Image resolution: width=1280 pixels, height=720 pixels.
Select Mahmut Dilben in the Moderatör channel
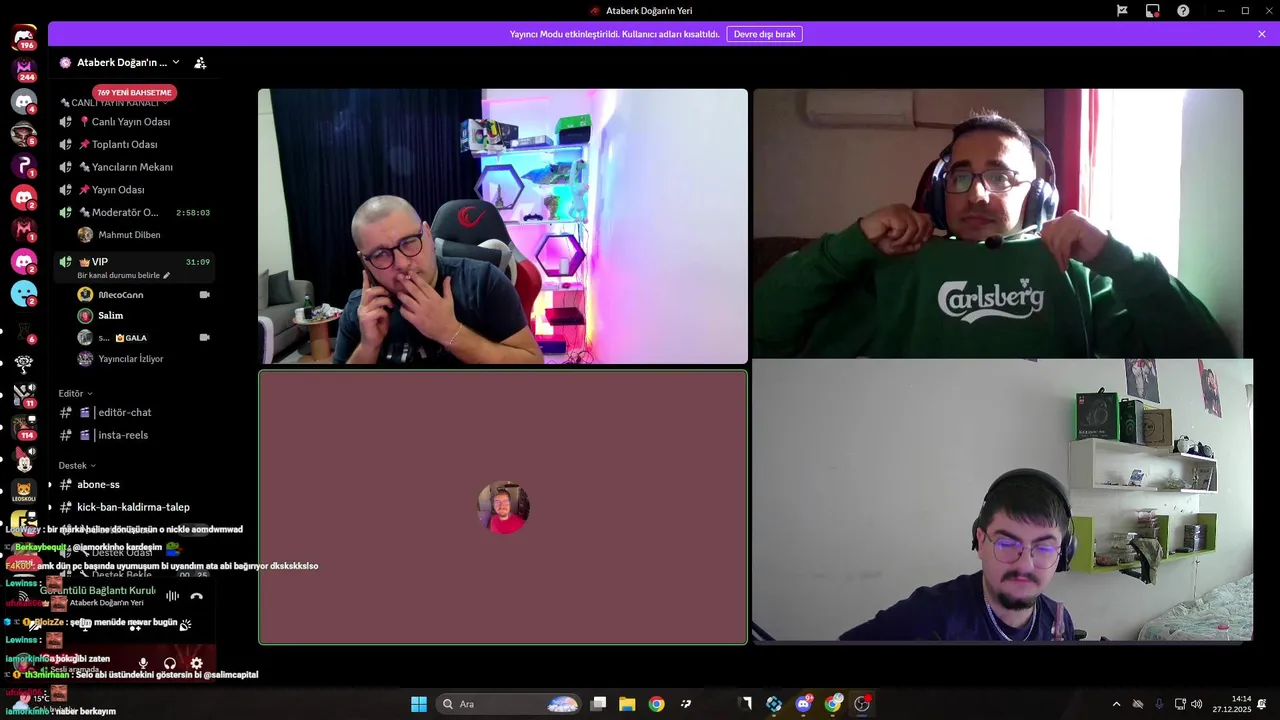pos(129,235)
